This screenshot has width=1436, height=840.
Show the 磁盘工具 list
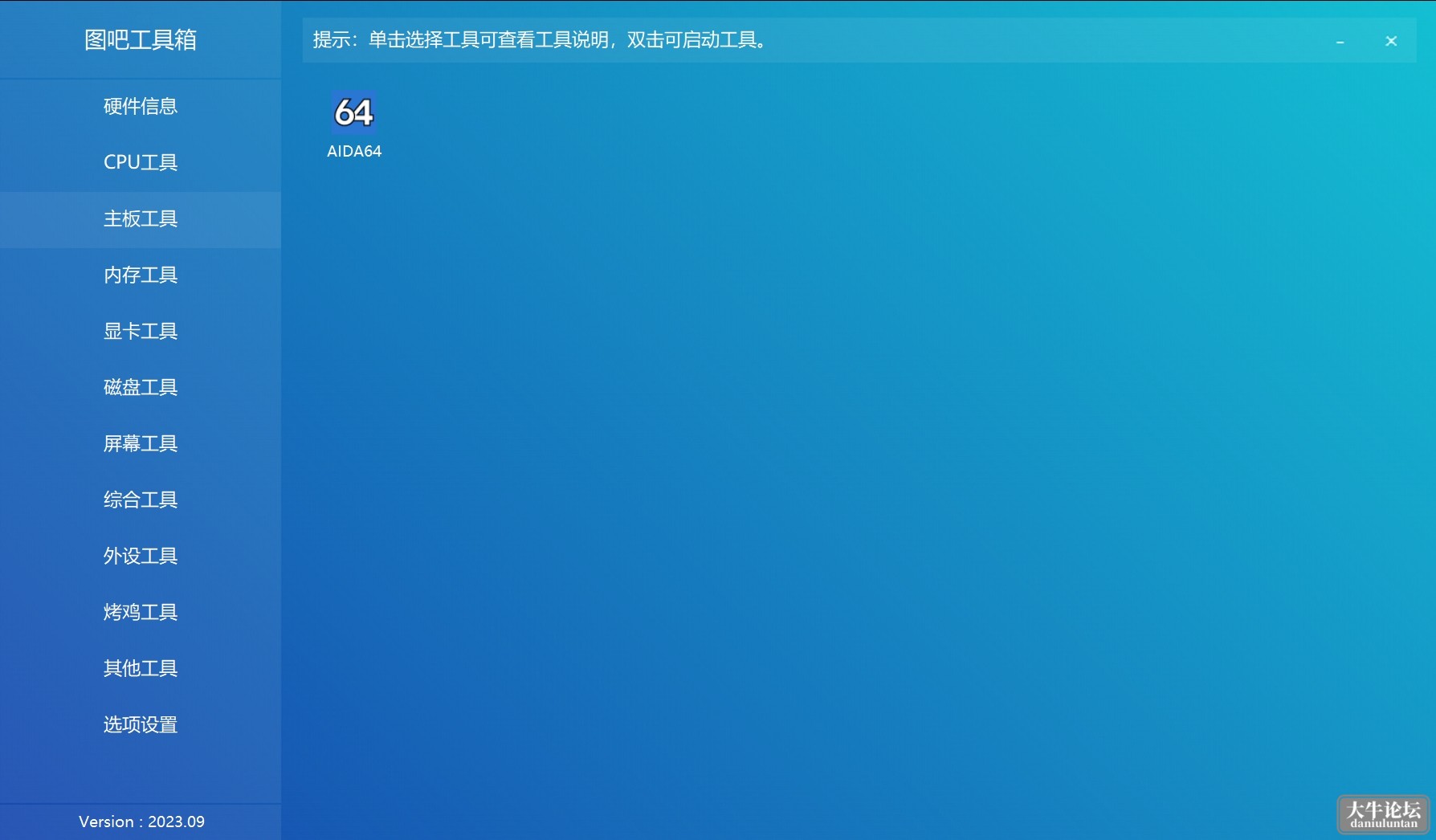pyautogui.click(x=141, y=387)
